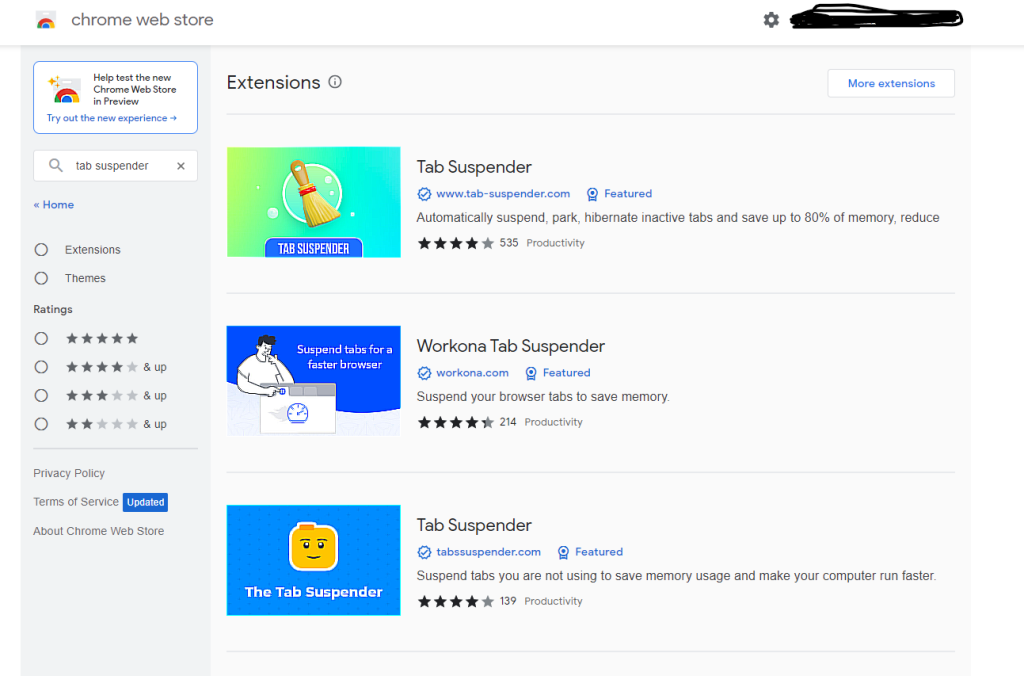The width and height of the screenshot is (1024, 676).
Task: Click the Workona Tab Suspender thumbnail
Action: click(x=313, y=381)
